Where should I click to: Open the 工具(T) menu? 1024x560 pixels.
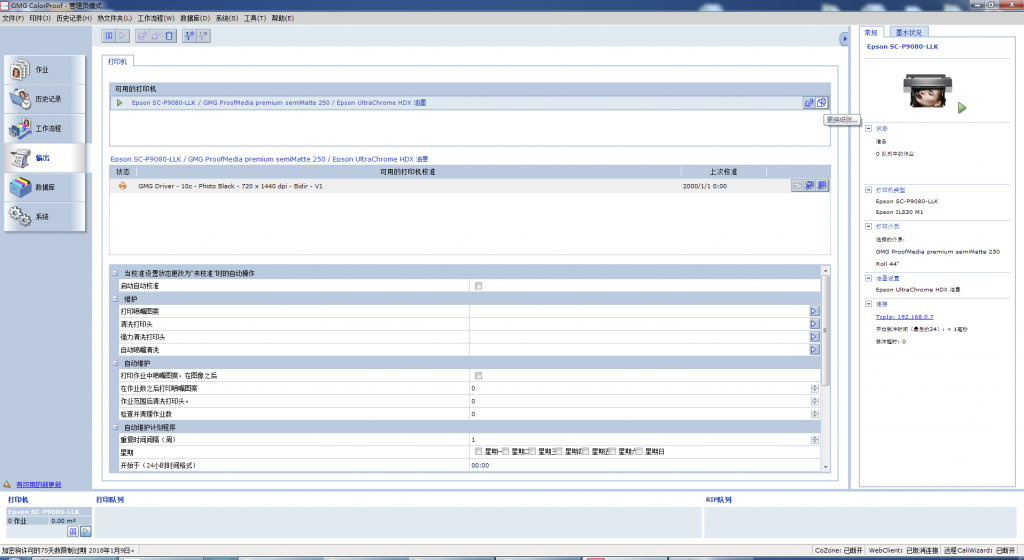(255, 18)
